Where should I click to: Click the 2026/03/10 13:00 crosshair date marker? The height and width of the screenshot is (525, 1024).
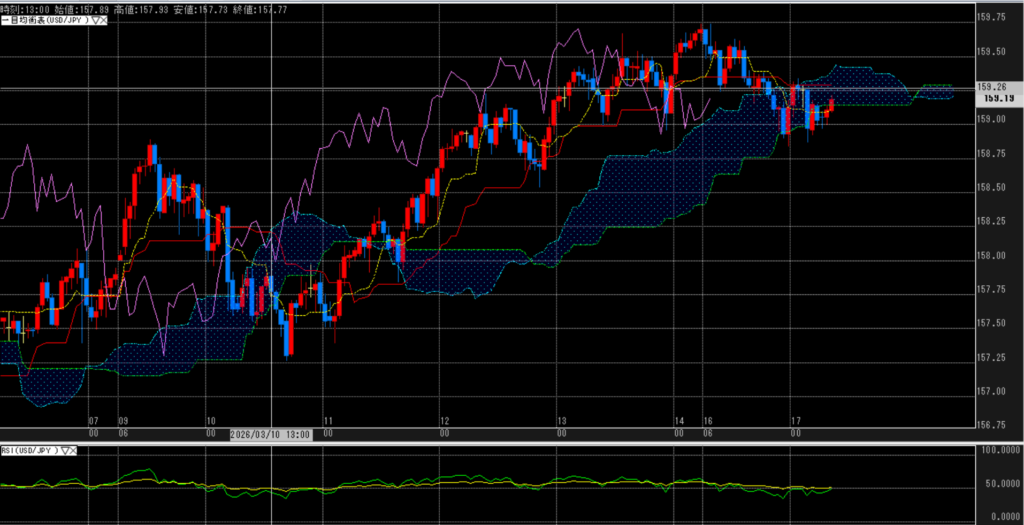pos(270,434)
